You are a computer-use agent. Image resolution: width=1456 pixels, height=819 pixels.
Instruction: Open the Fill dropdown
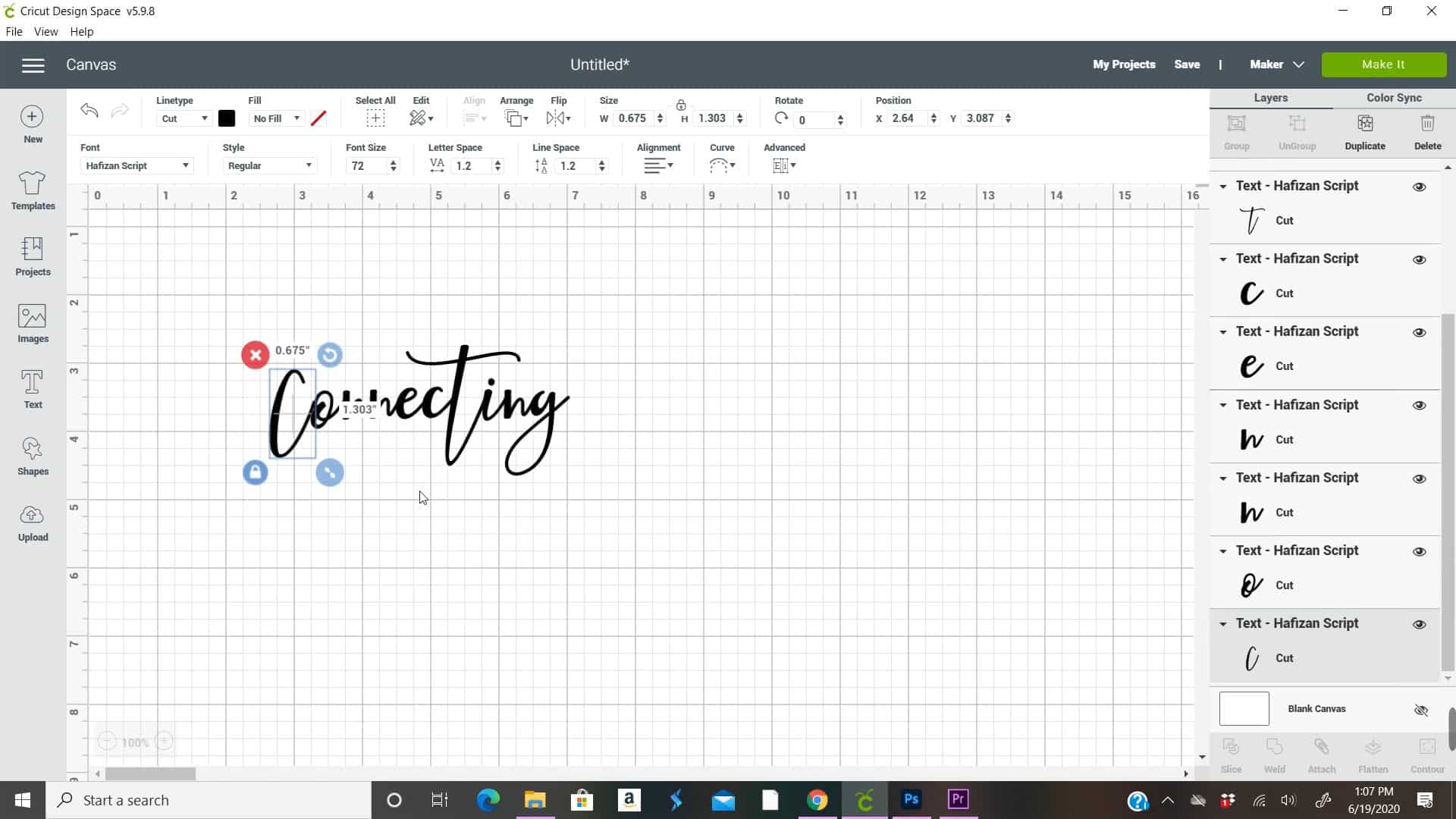(276, 118)
